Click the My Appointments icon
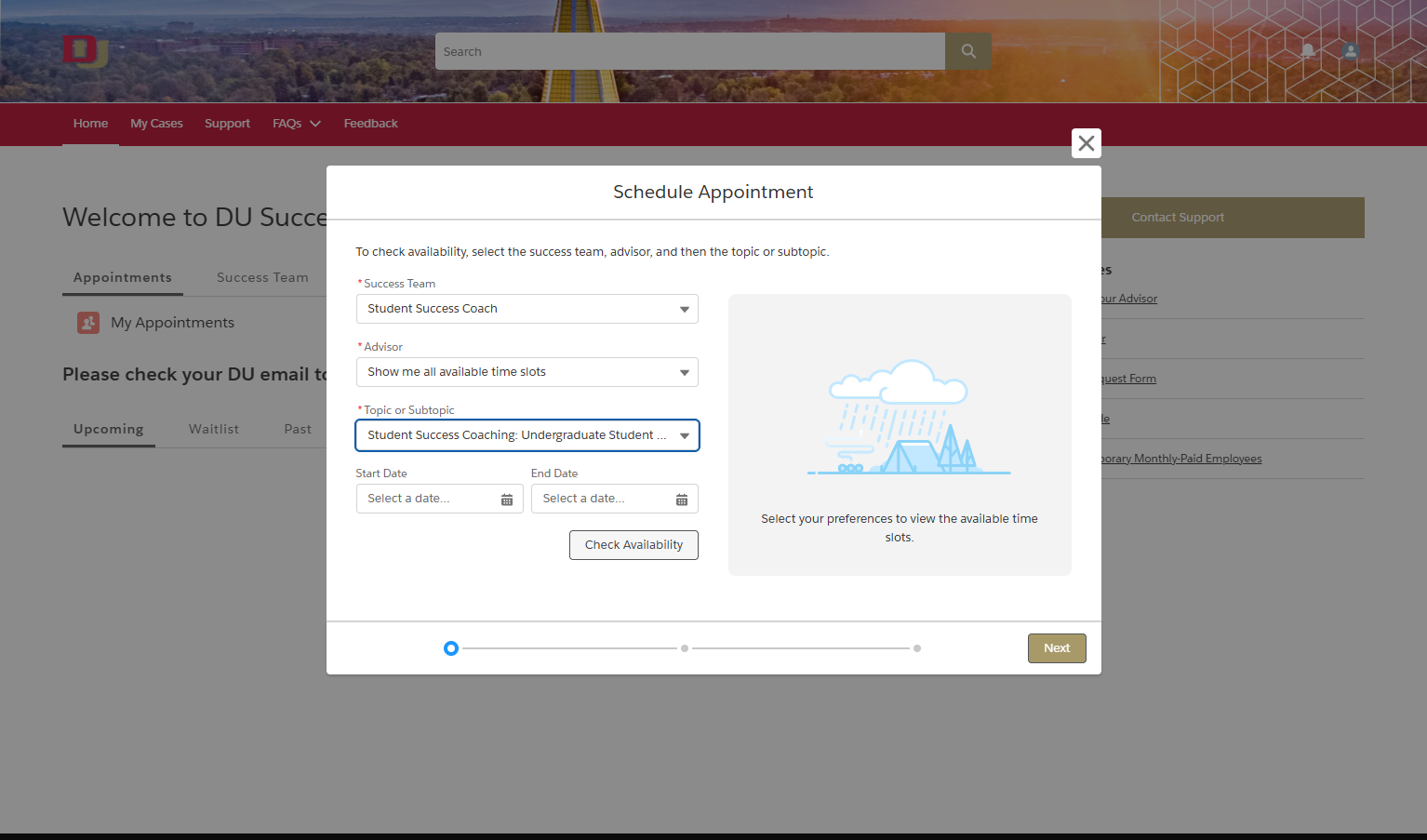 [x=88, y=323]
